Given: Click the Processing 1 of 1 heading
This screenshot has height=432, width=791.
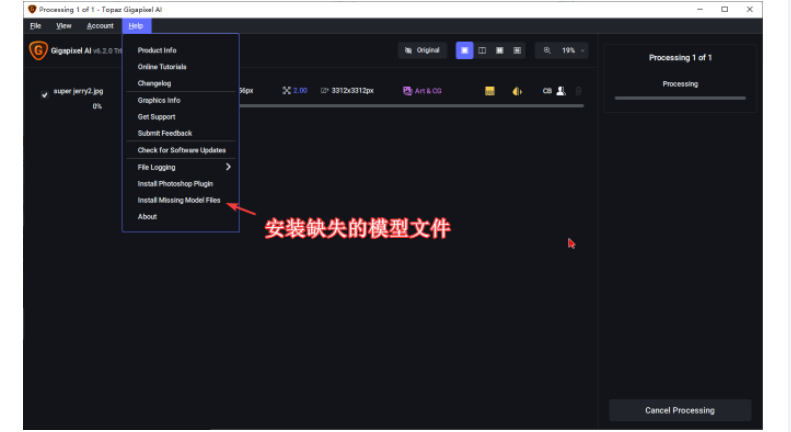Looking at the screenshot, I should click(x=680, y=58).
